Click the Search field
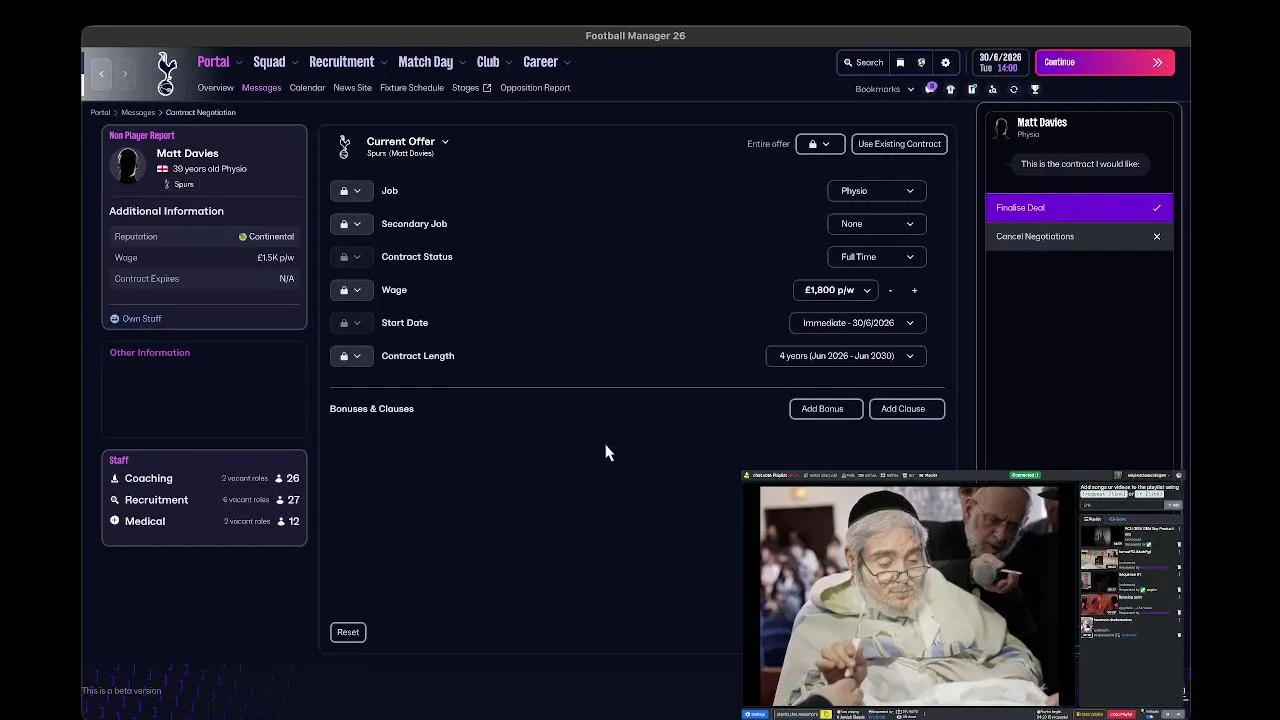 (x=863, y=62)
